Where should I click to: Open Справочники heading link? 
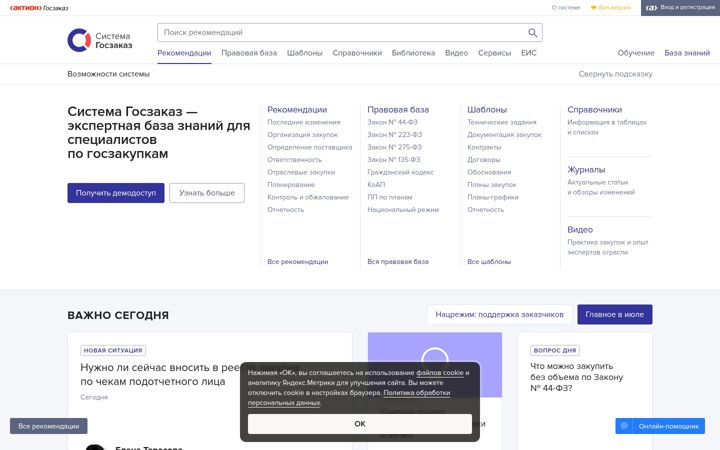(594, 110)
